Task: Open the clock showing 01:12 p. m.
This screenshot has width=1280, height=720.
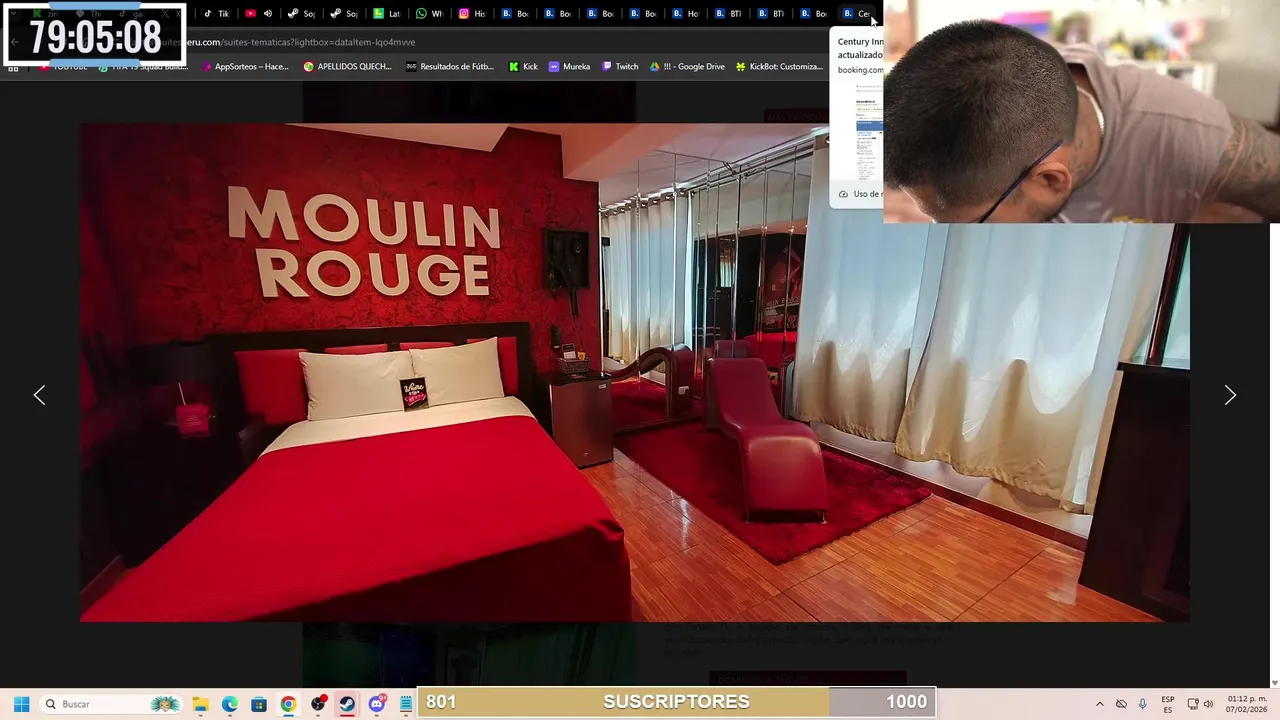Action: coord(1245,704)
